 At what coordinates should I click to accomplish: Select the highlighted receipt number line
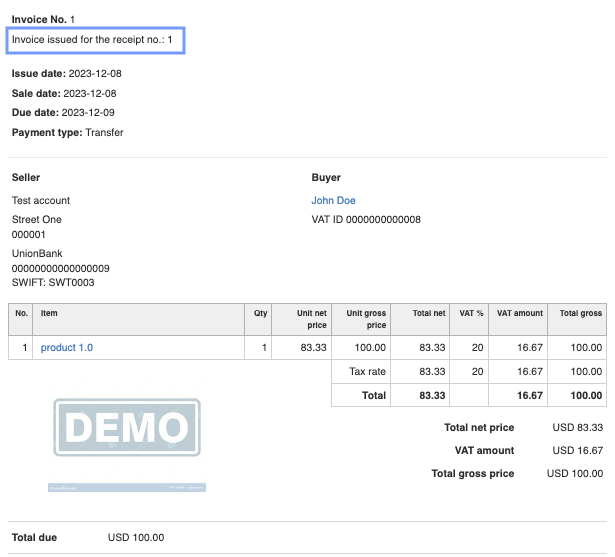(98, 41)
